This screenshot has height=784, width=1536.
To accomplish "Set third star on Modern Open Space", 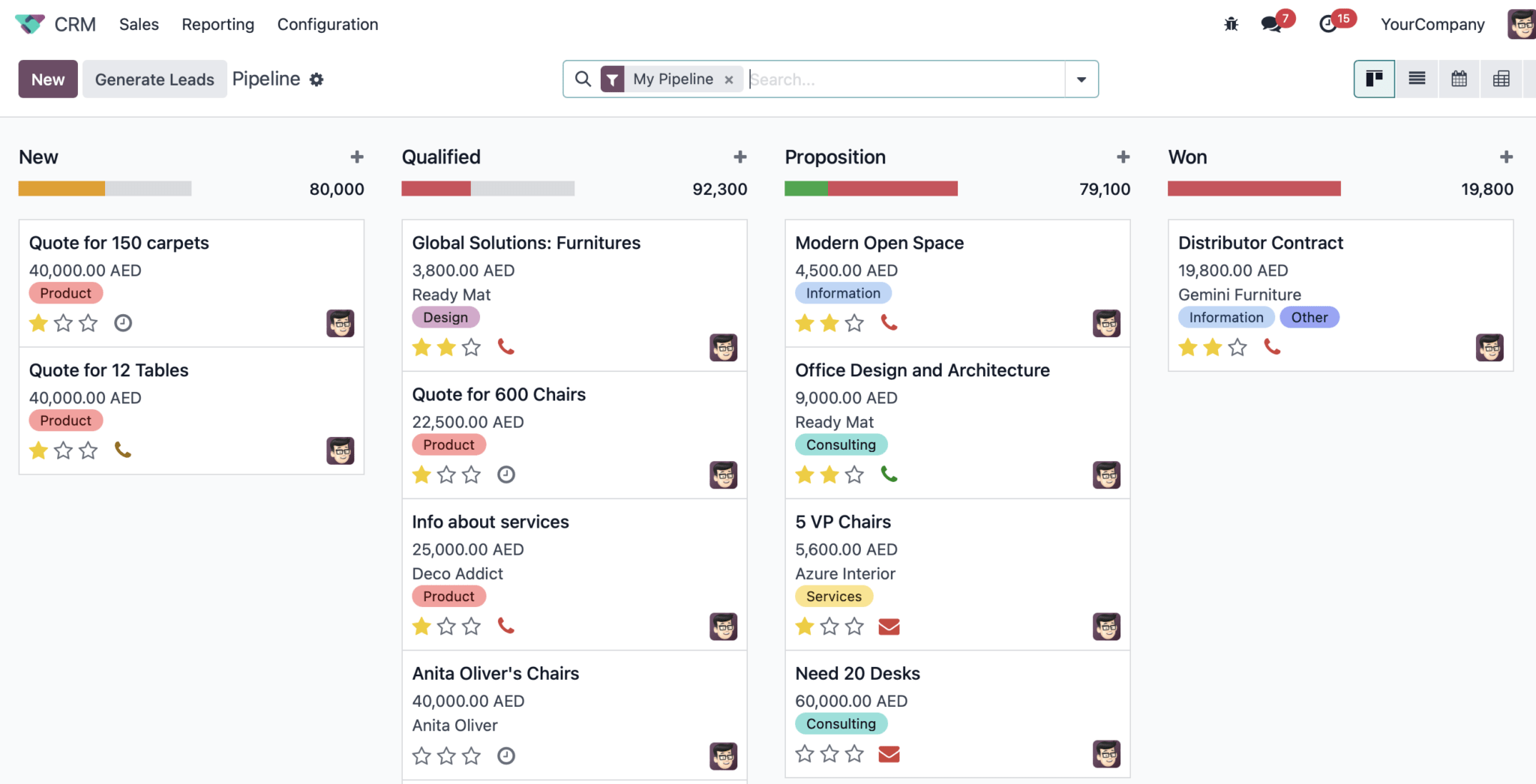I will click(x=854, y=323).
